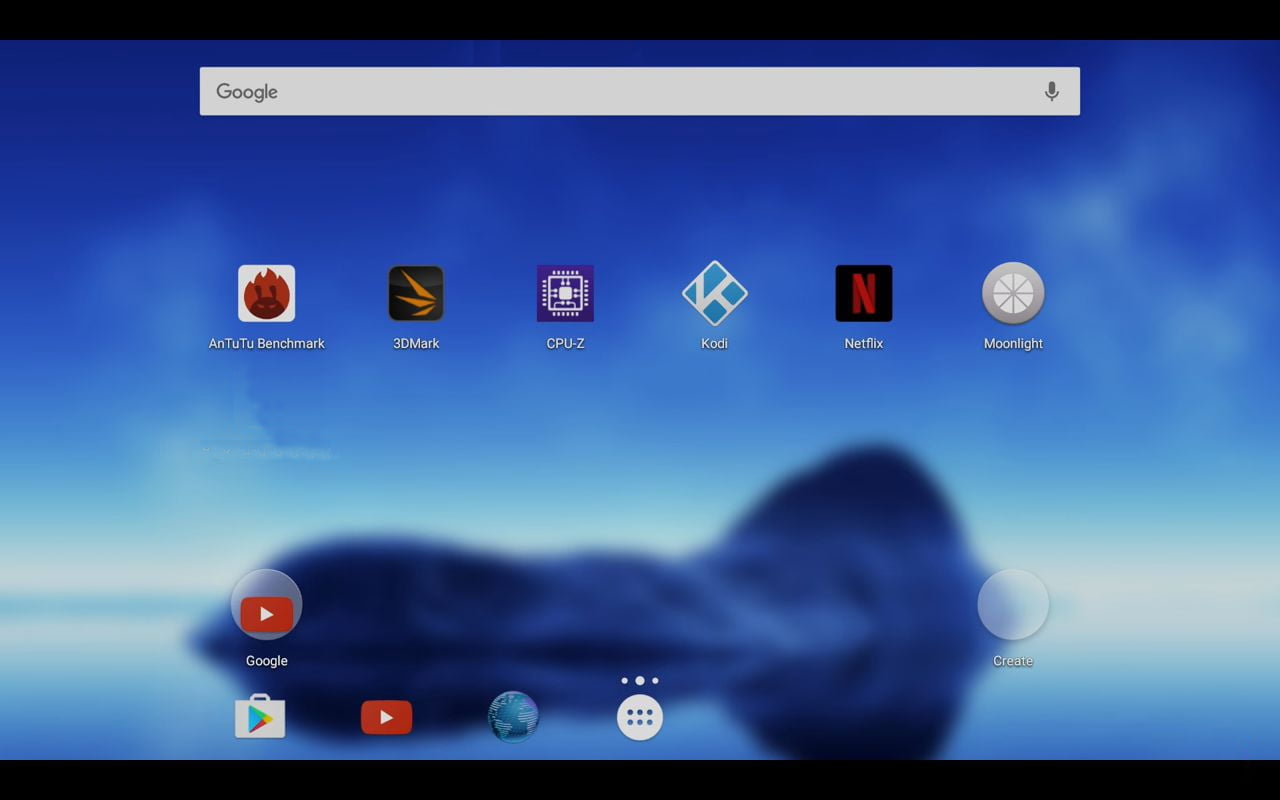Click the CPU-Z label

click(565, 343)
